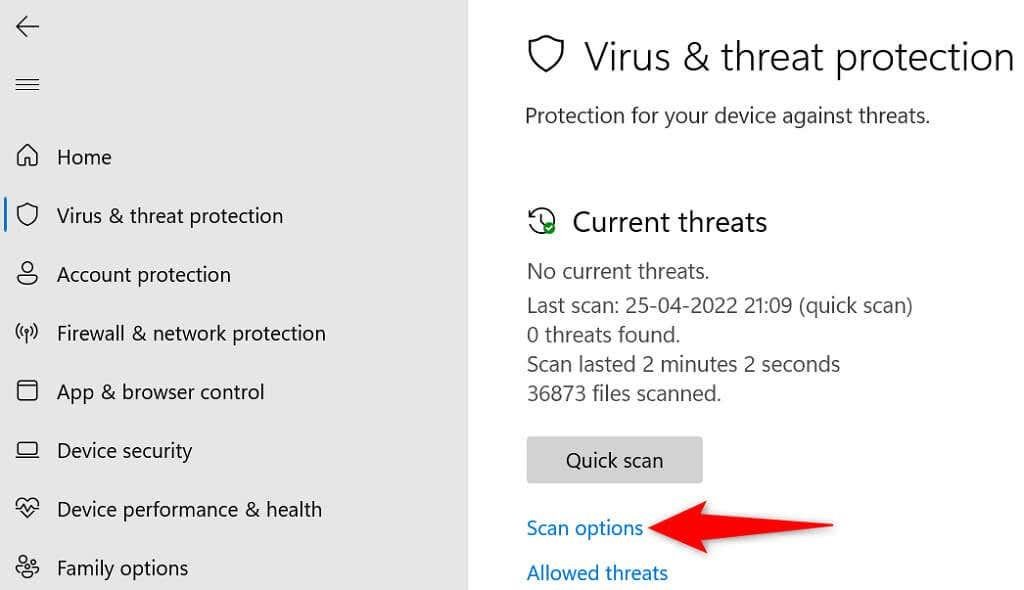Viewport: 1024px width, 590px height.
Task: Click the Account protection person icon
Action: click(x=26, y=274)
